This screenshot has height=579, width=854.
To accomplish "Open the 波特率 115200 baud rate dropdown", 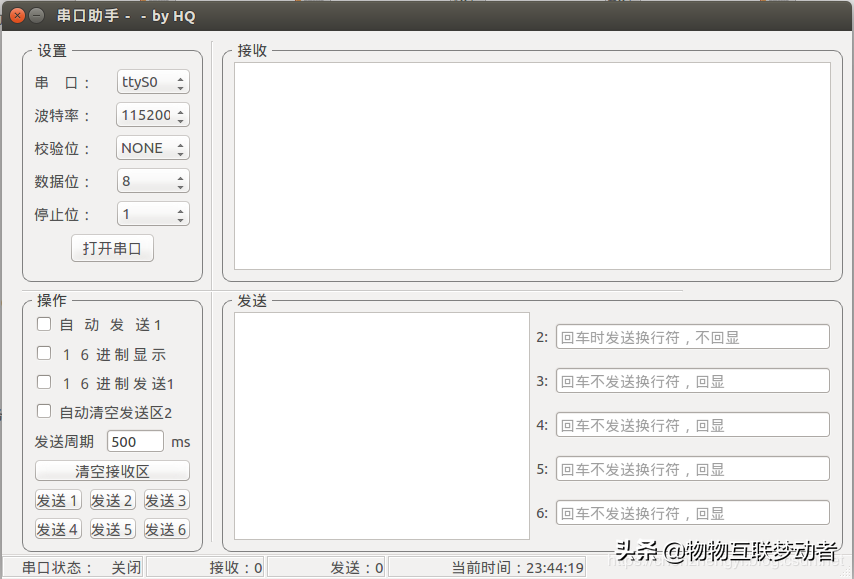I will pos(153,115).
